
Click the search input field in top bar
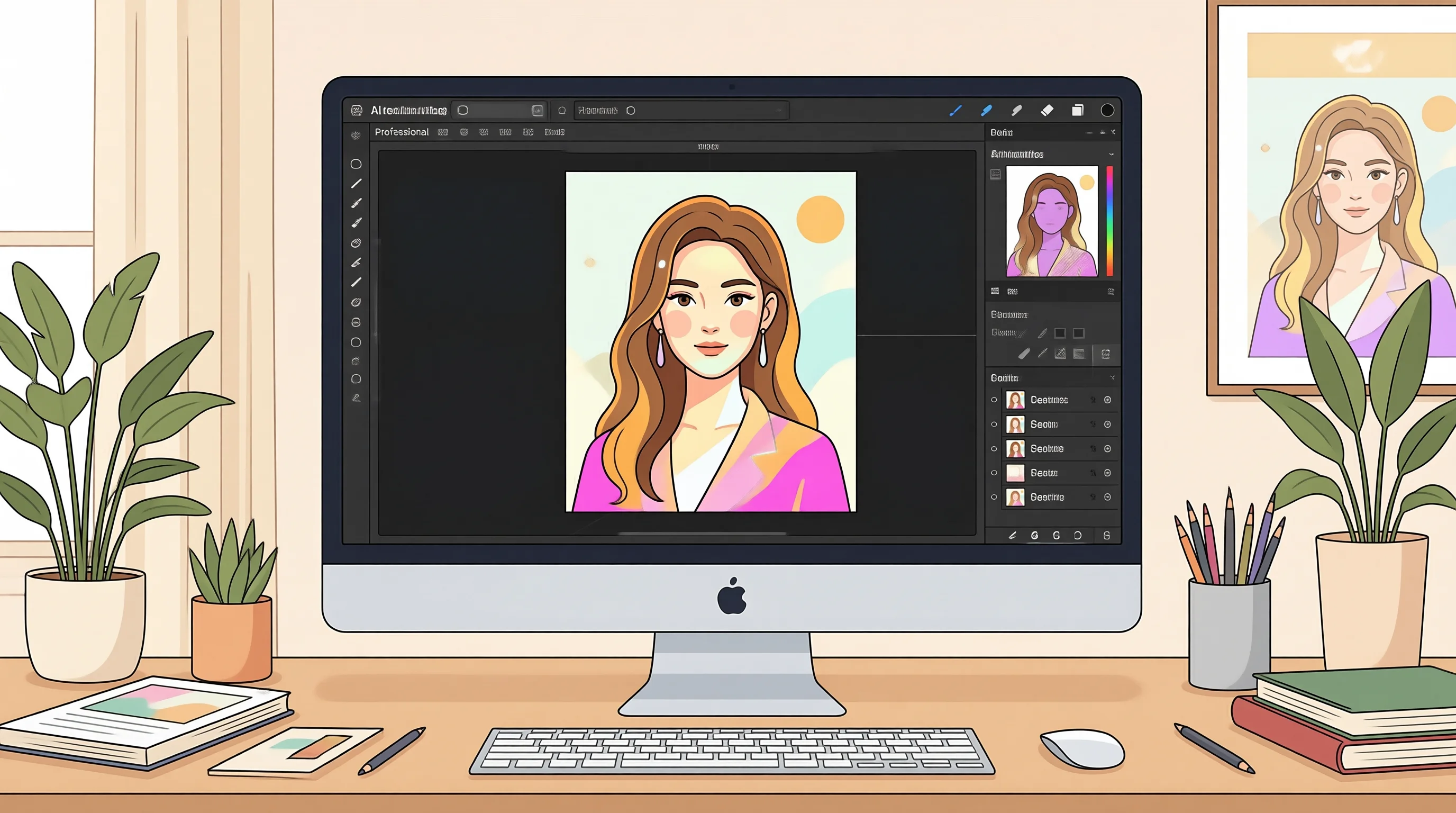coord(681,111)
